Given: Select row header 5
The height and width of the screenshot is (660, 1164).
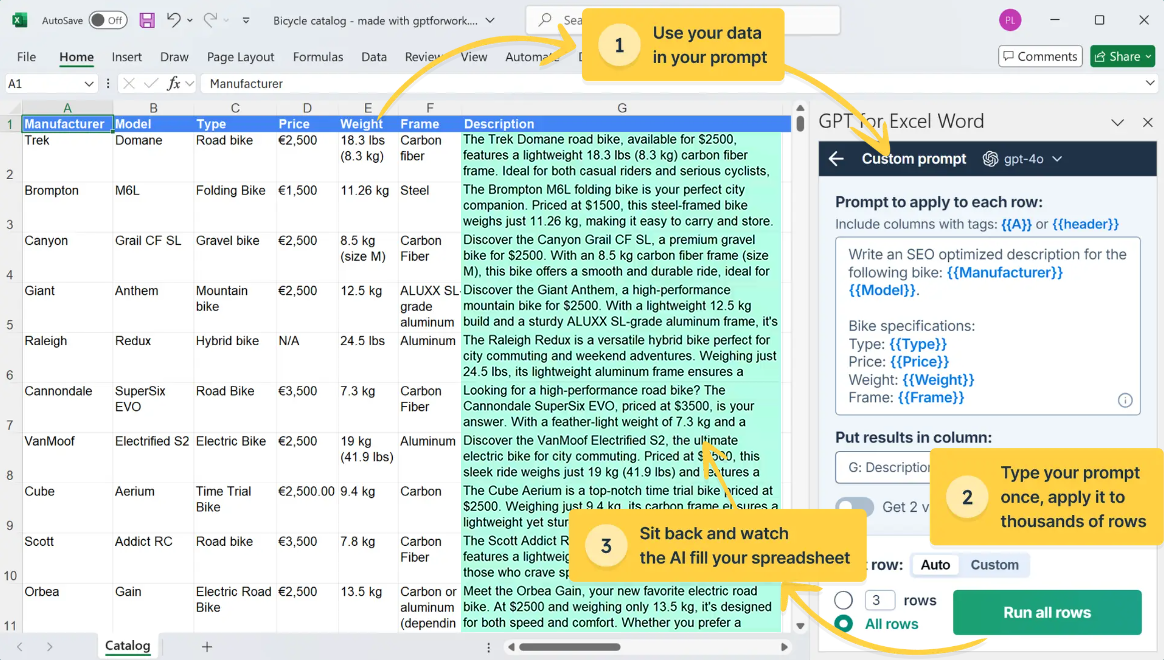Looking at the screenshot, I should tap(10, 307).
